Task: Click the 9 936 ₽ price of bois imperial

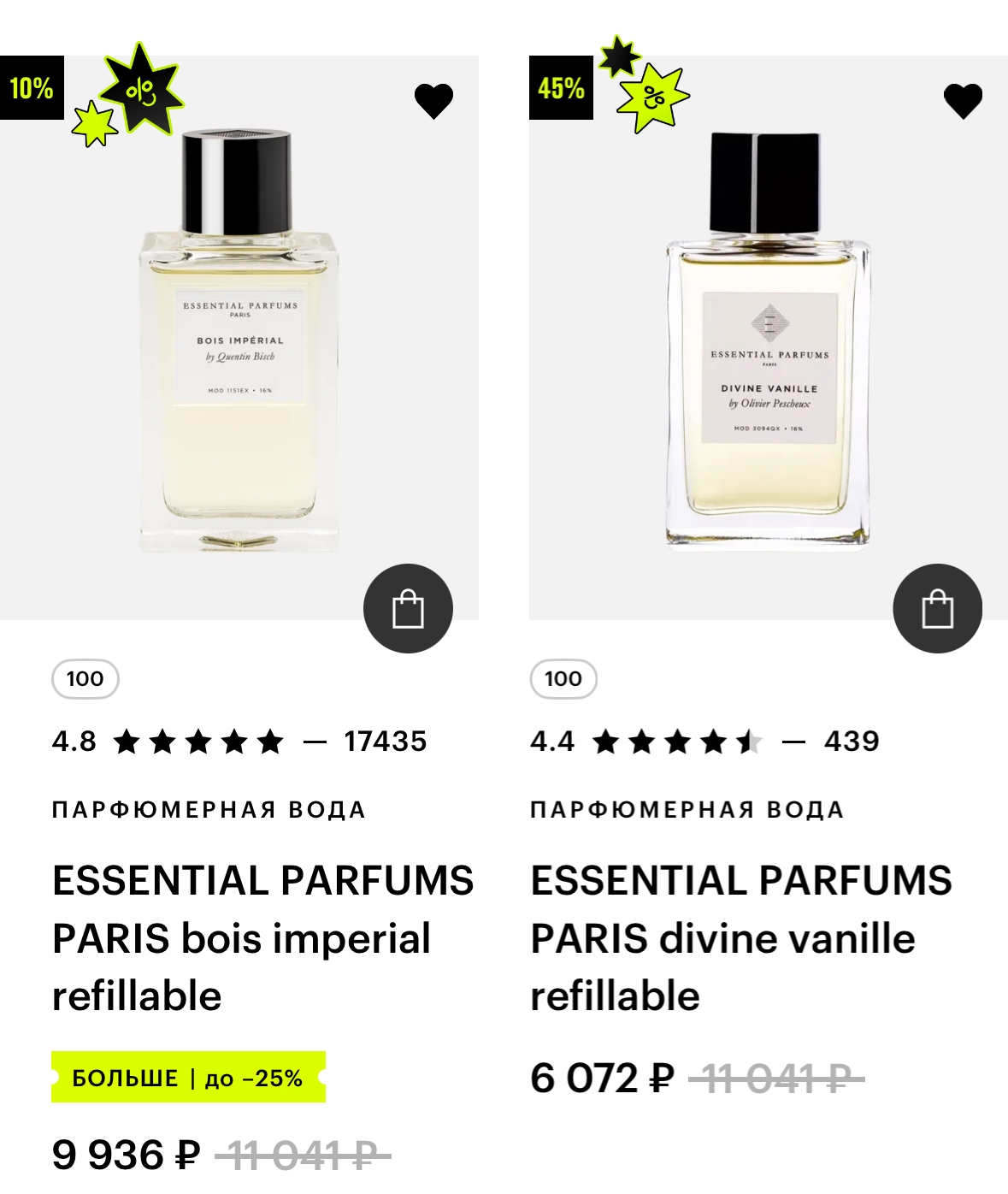Action: [x=126, y=1155]
